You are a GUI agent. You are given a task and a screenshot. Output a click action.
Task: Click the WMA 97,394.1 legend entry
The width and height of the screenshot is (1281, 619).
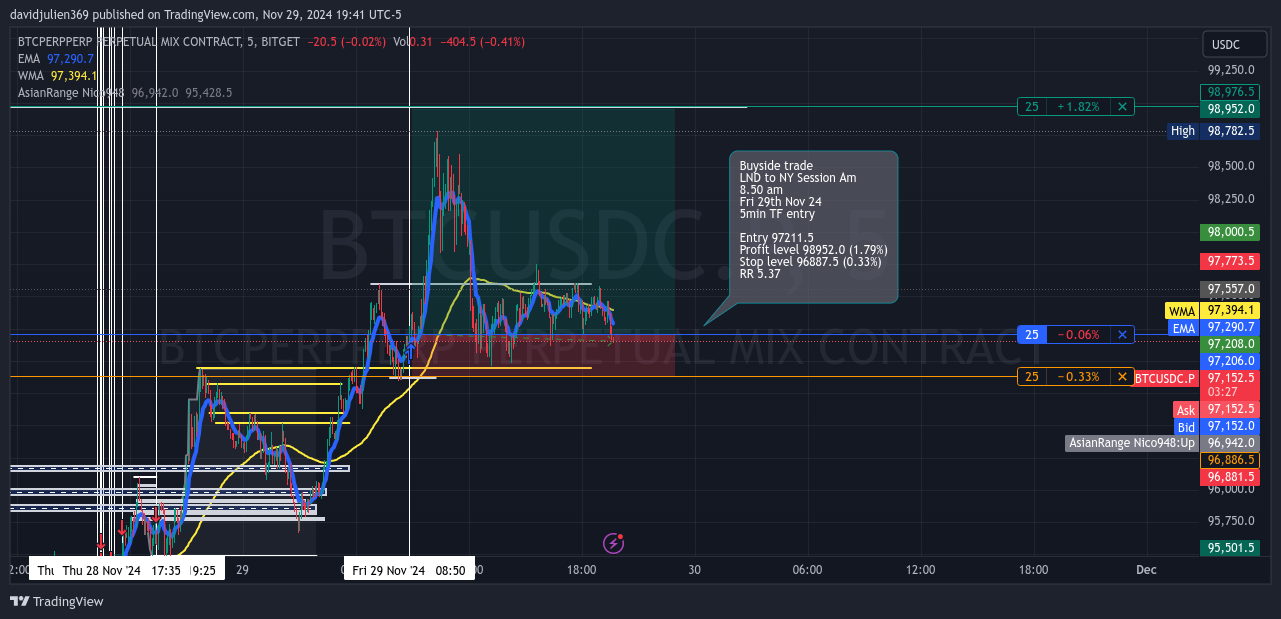pyautogui.click(x=57, y=76)
